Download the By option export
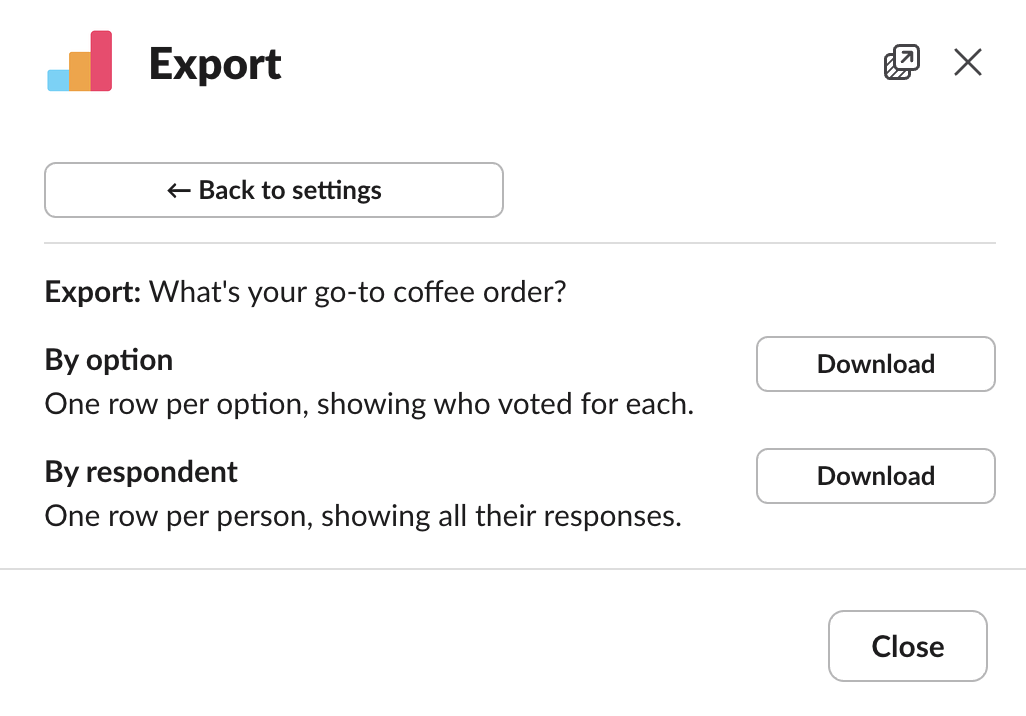 [875, 364]
